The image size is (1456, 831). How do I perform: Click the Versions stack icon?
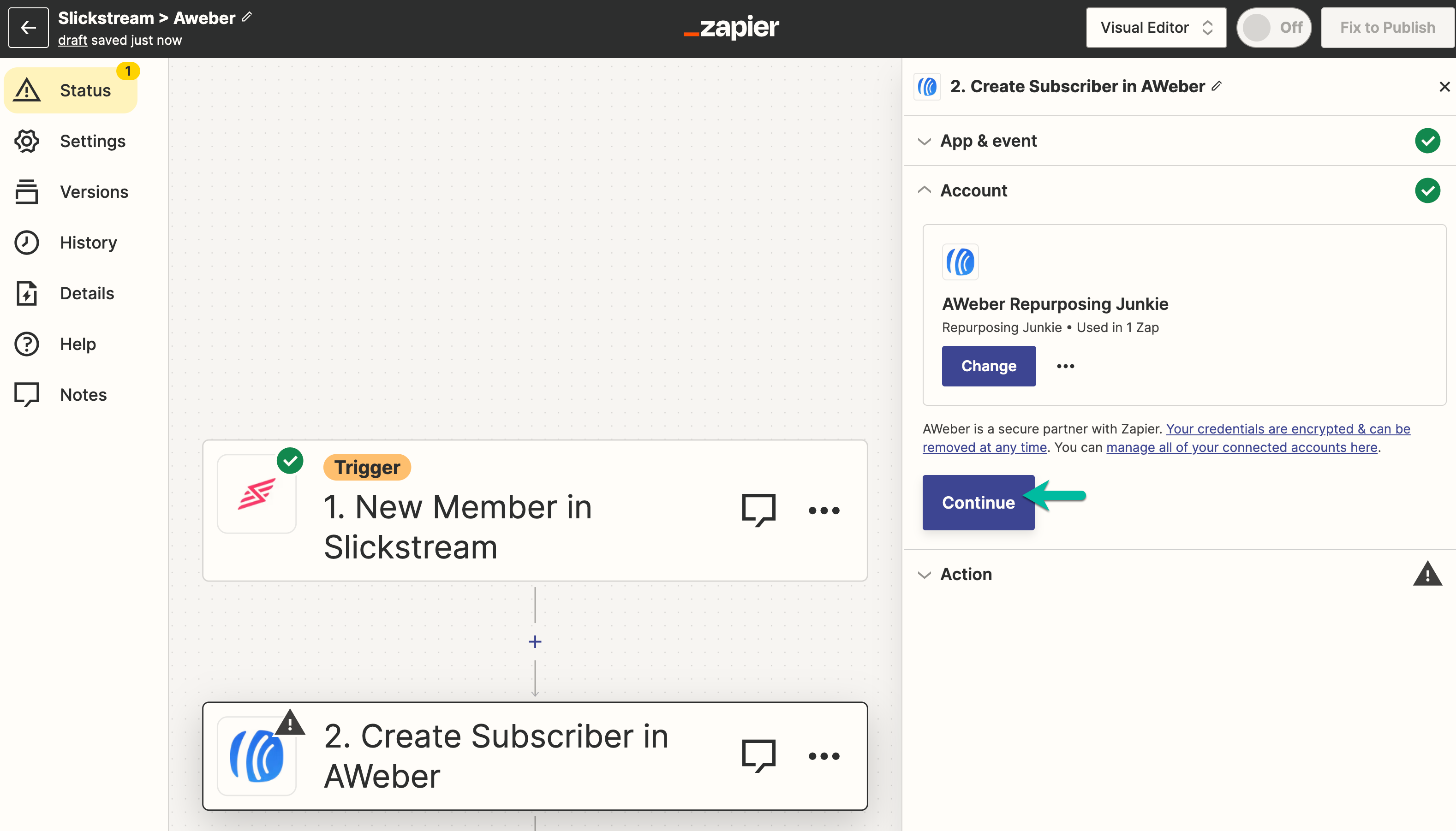27,192
